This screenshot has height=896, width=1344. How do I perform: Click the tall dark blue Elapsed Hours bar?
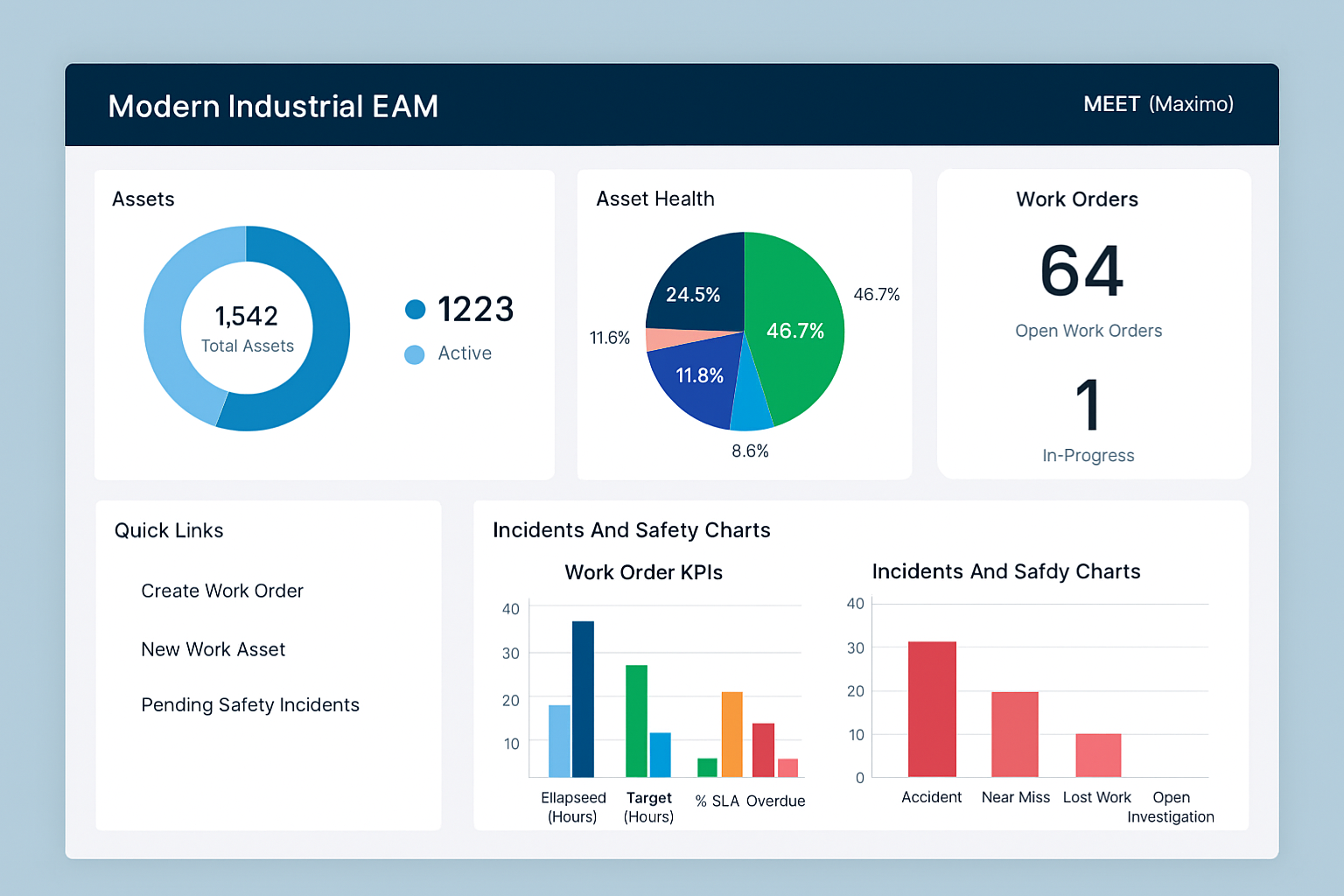pos(583,698)
